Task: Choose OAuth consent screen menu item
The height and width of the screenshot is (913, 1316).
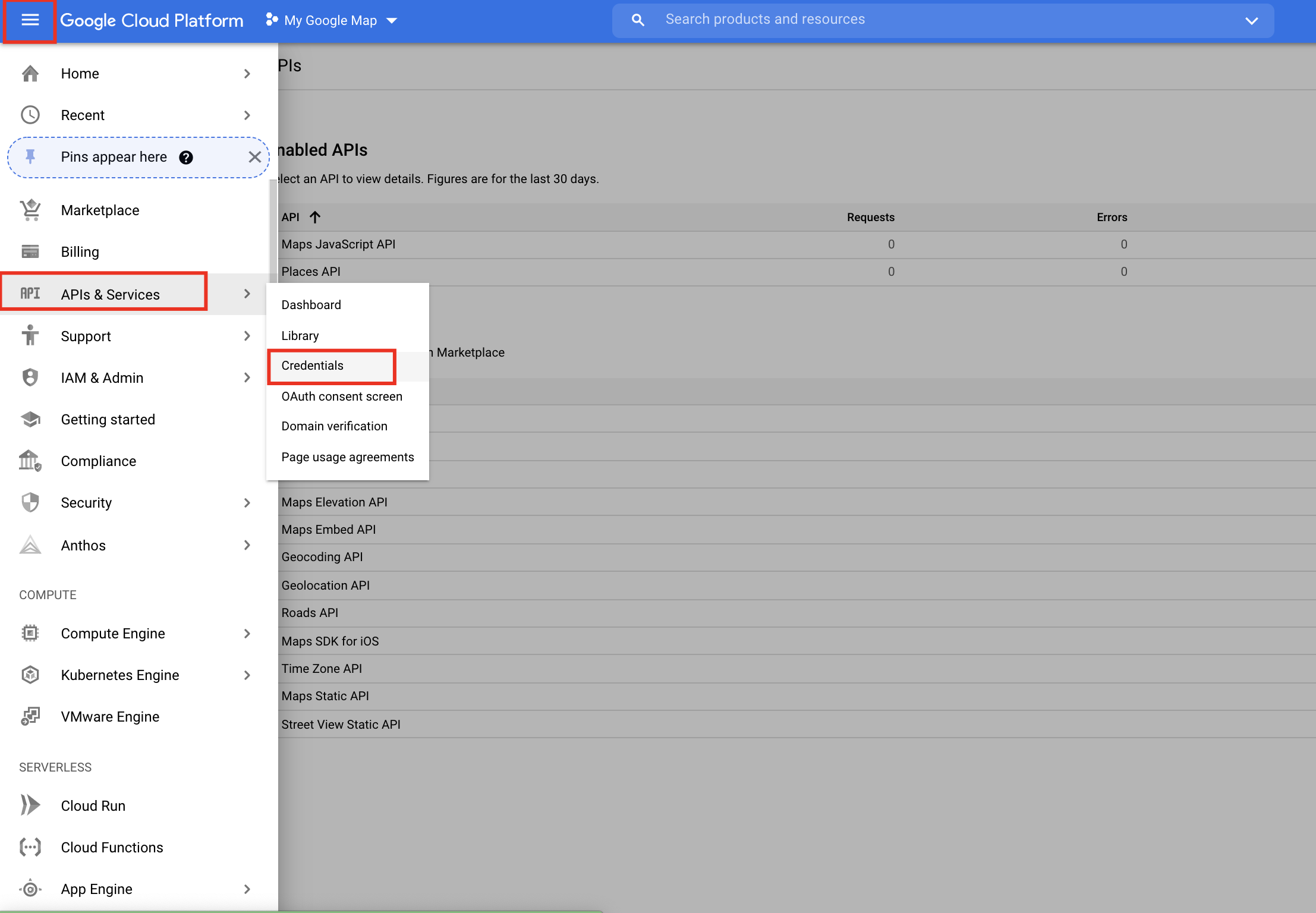Action: click(342, 396)
